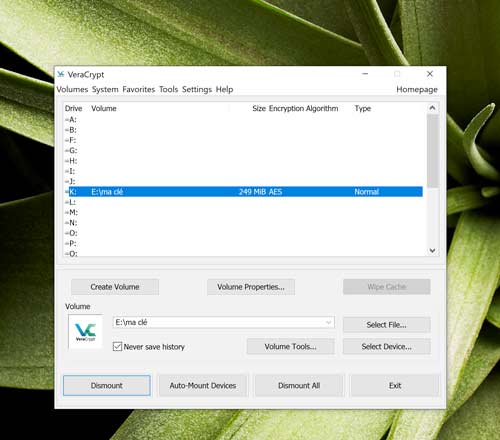Click the Size column header
Viewport: 500px width, 440px height.
[259, 108]
